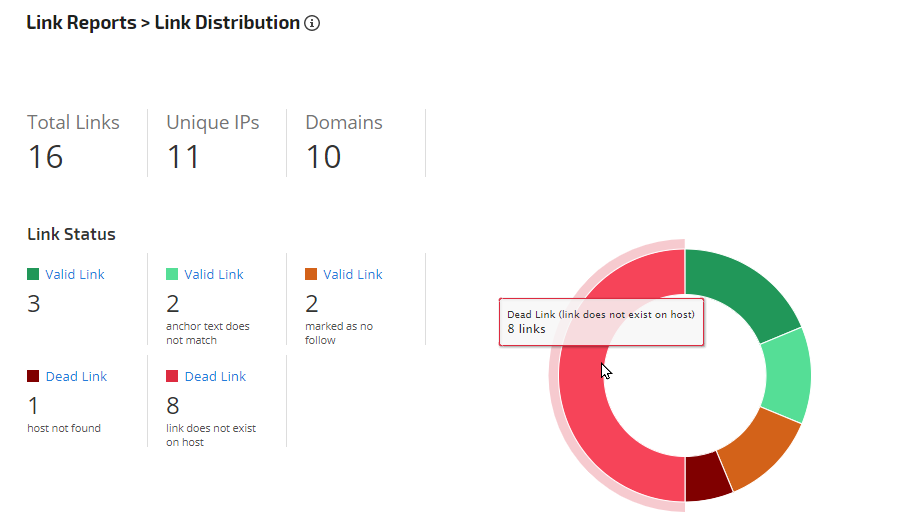Click the dark red host not found swatch

coord(33,376)
